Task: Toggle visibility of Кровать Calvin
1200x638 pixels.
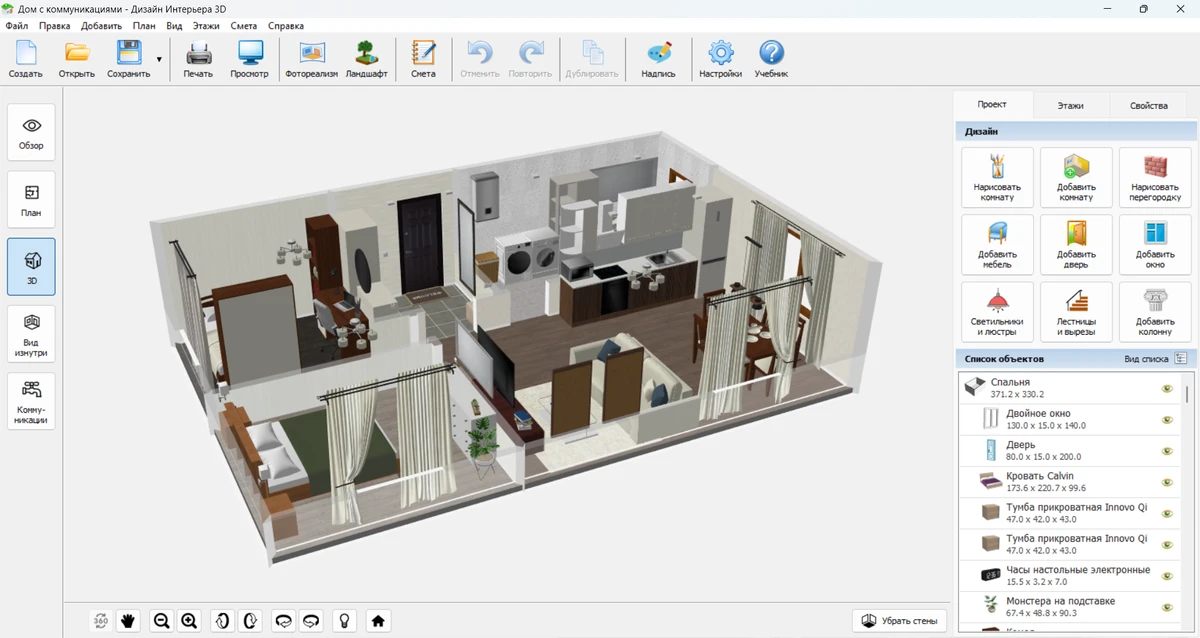Action: [1166, 482]
